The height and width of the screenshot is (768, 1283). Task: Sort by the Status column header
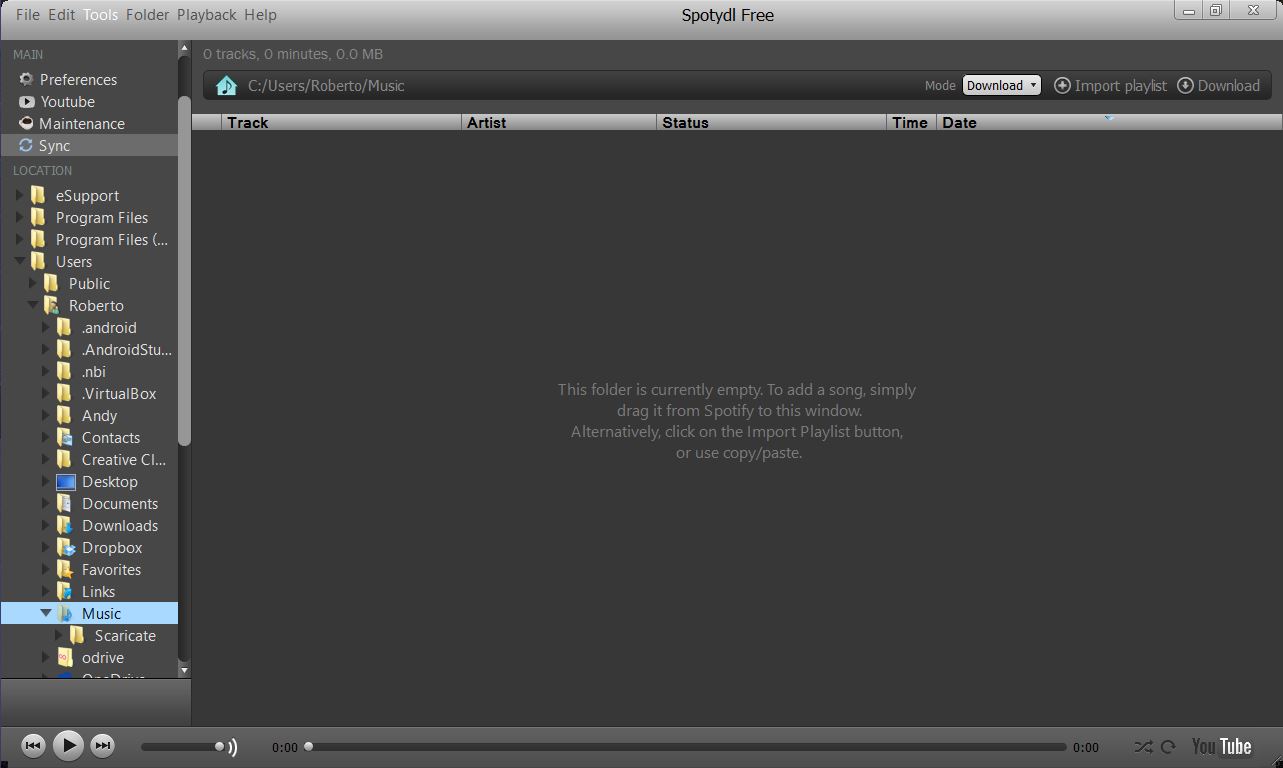click(x=771, y=122)
